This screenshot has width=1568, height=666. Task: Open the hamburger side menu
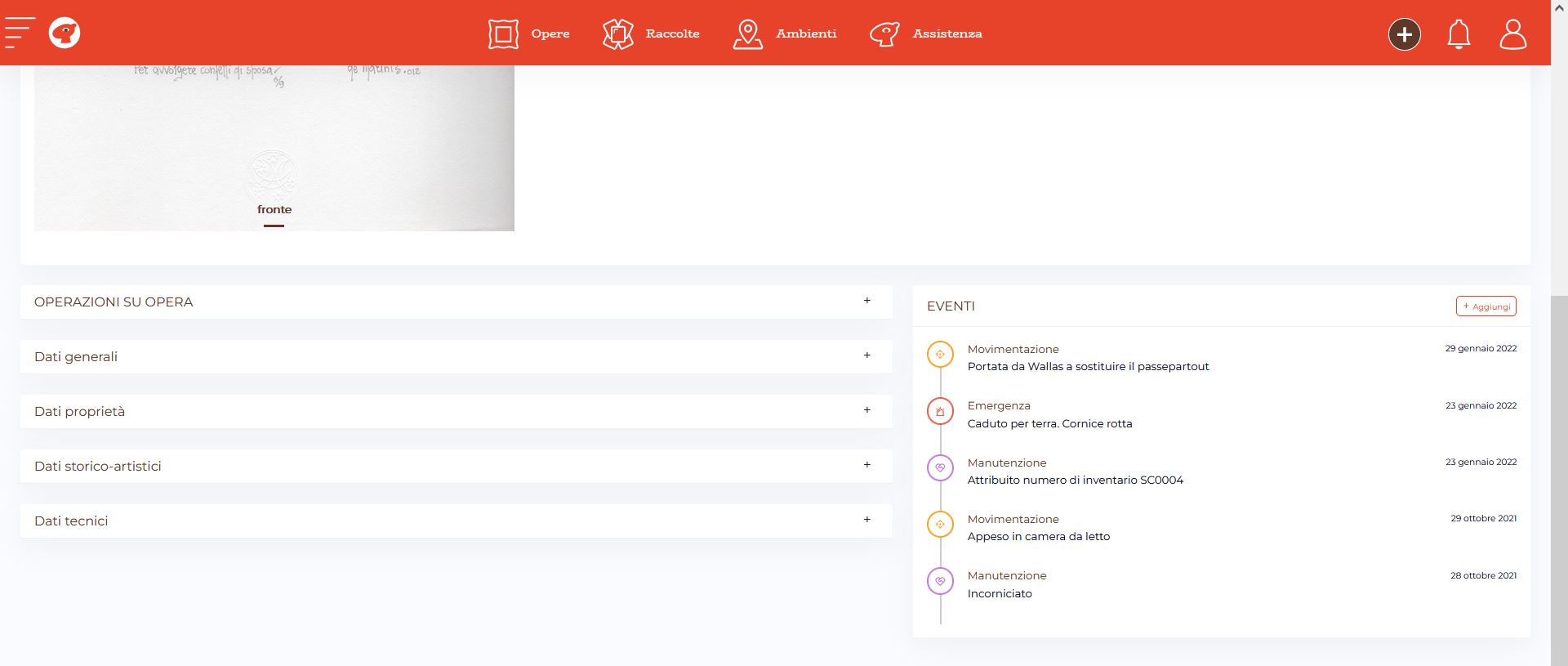(19, 33)
